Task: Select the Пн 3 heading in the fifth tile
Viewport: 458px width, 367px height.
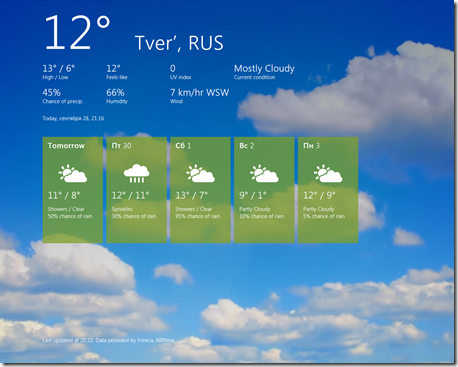Action: point(311,146)
